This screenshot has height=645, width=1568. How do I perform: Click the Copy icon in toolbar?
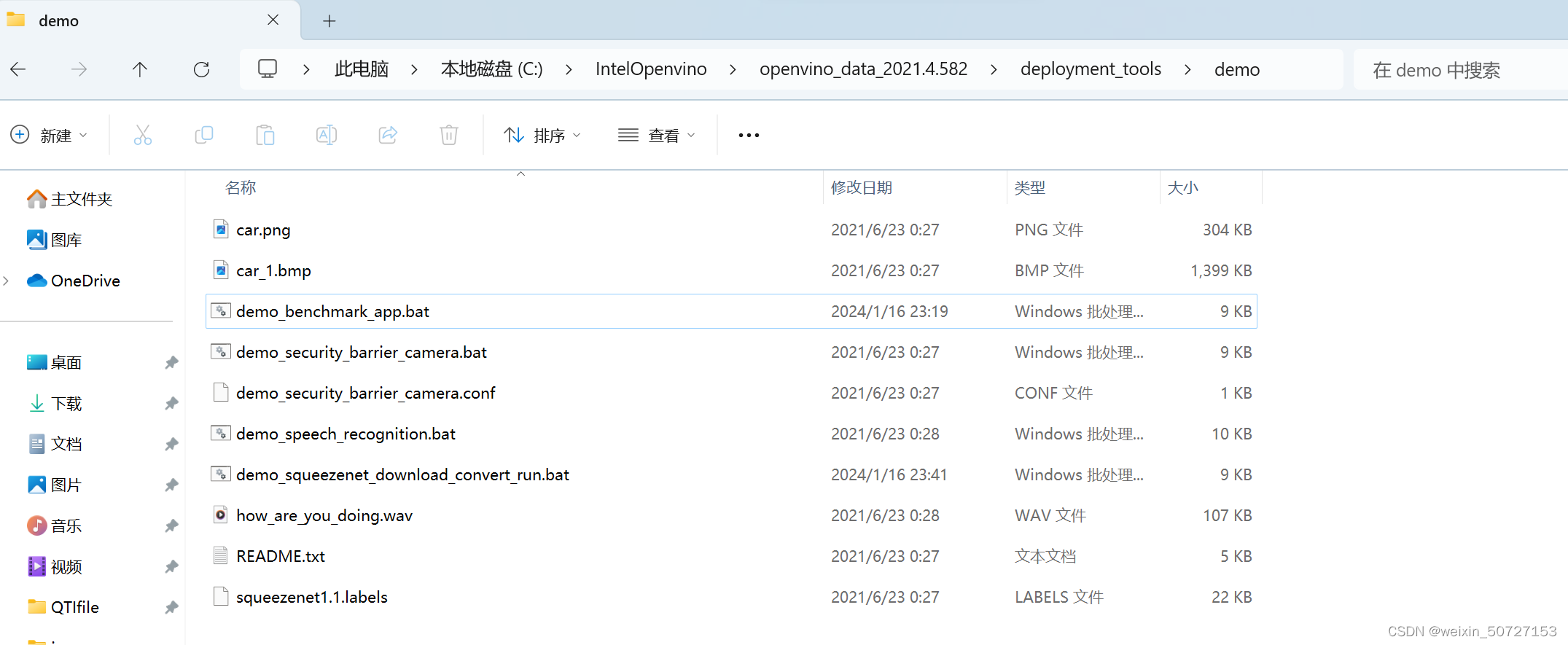(x=204, y=135)
